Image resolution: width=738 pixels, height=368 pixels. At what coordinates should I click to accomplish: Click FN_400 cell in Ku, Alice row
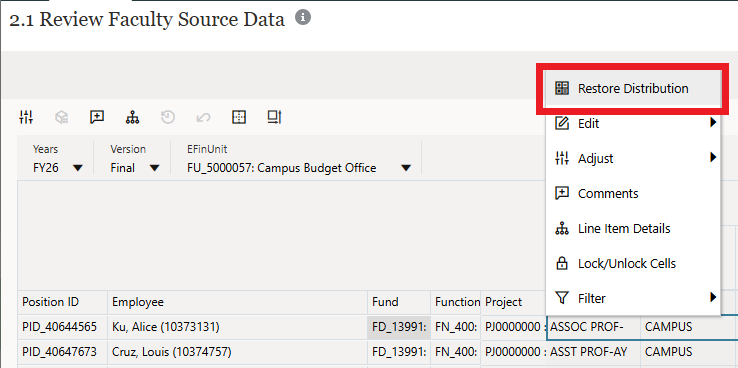pyautogui.click(x=456, y=327)
